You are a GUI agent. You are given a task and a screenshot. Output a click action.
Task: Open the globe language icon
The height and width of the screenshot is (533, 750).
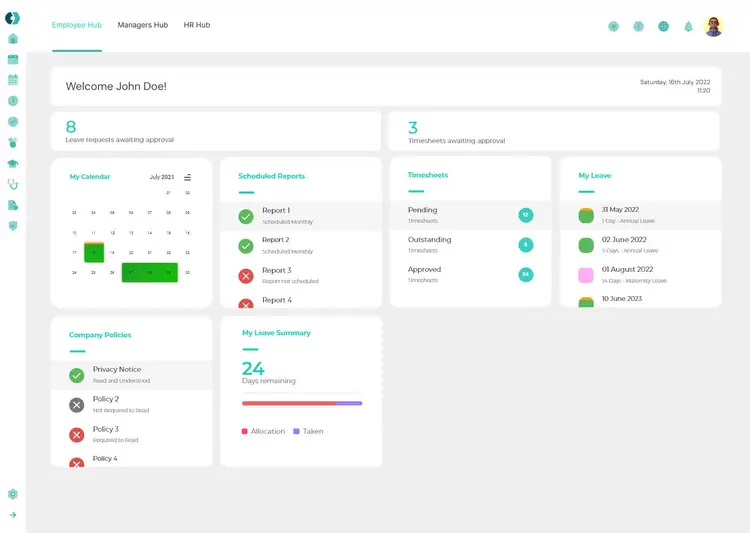663,27
